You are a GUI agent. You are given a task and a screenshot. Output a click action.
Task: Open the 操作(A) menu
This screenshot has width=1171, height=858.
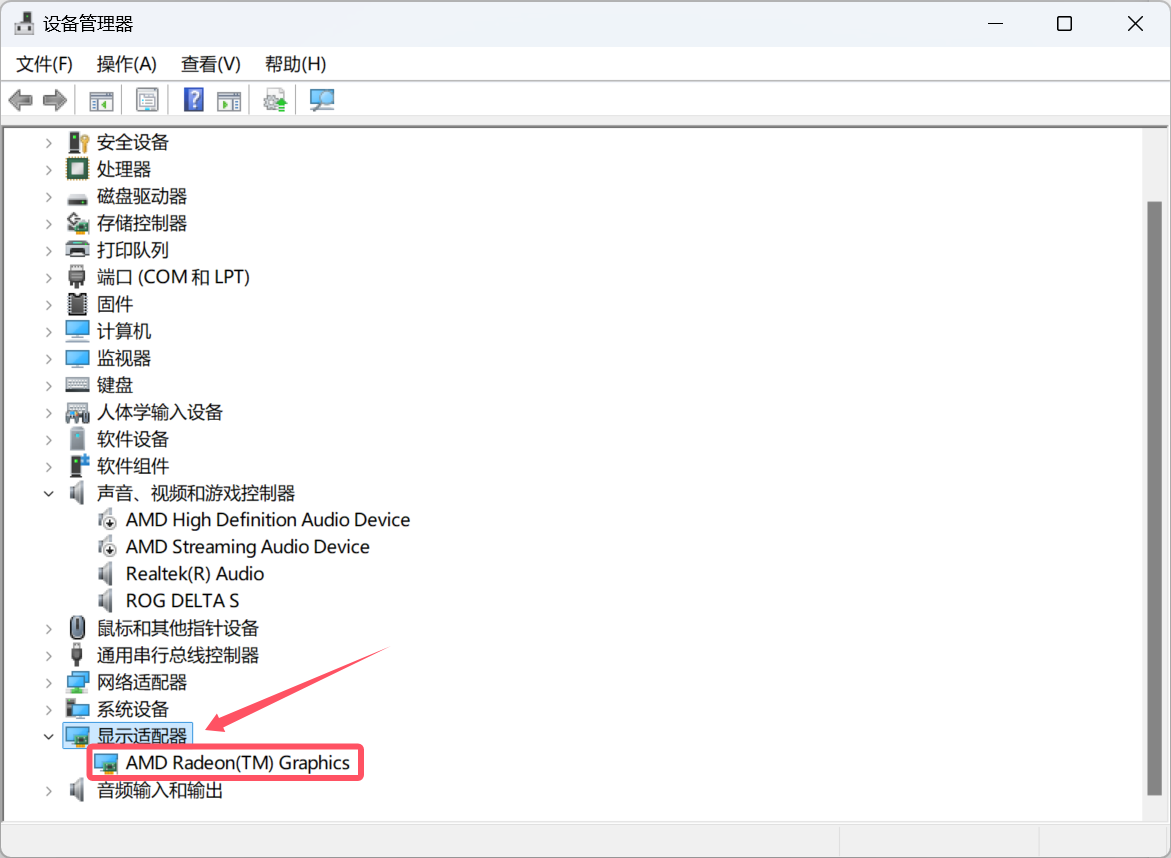pyautogui.click(x=126, y=64)
